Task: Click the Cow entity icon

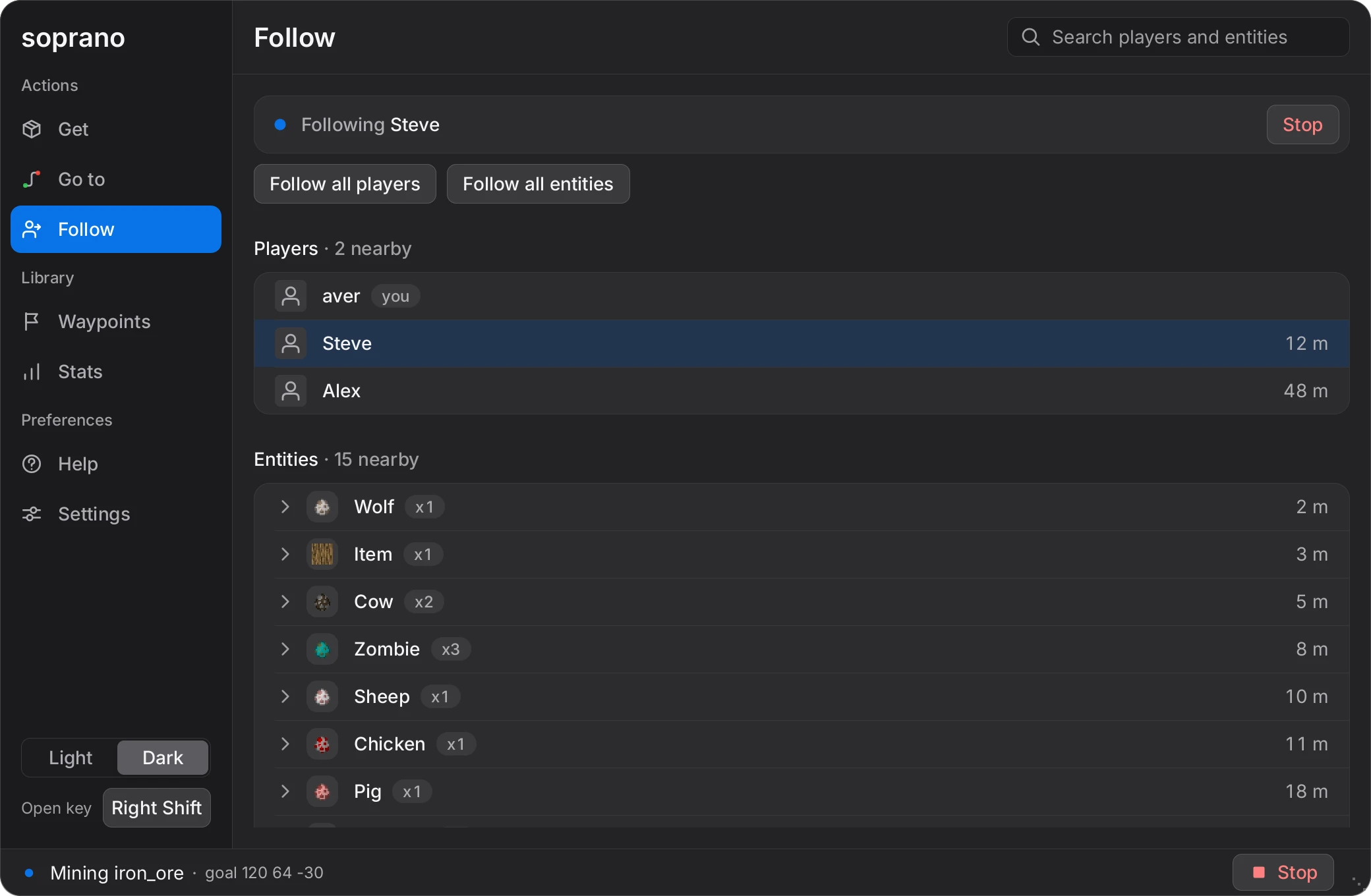Action: [x=322, y=602]
